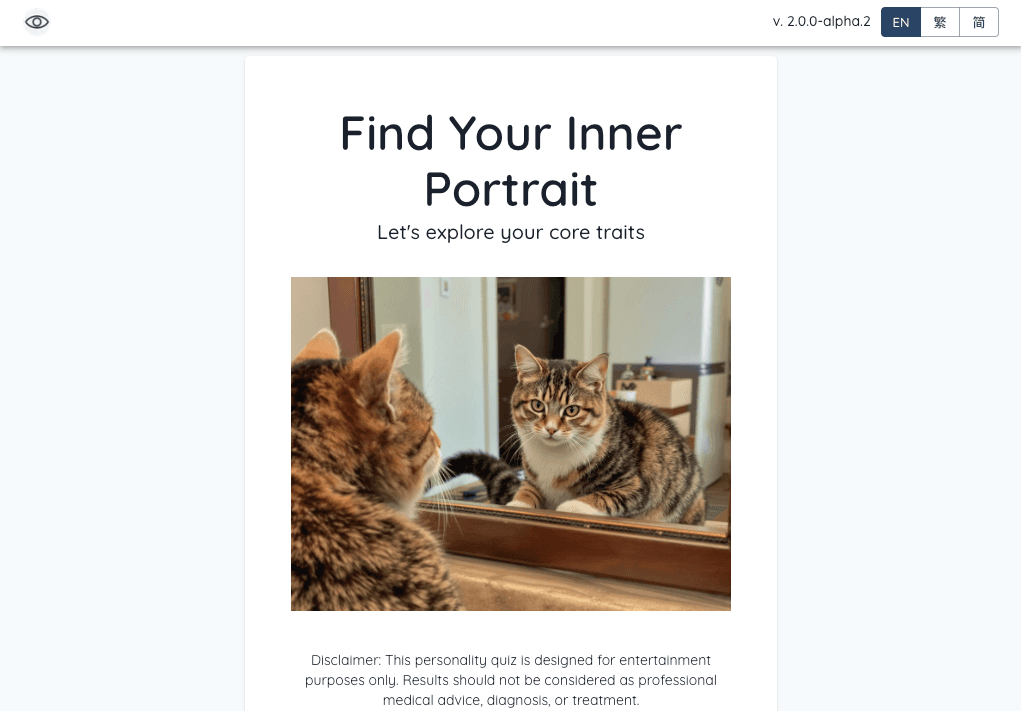This screenshot has width=1021, height=711.
Task: Click the version label v. 2.0.0-alpha.2
Action: (x=821, y=21)
